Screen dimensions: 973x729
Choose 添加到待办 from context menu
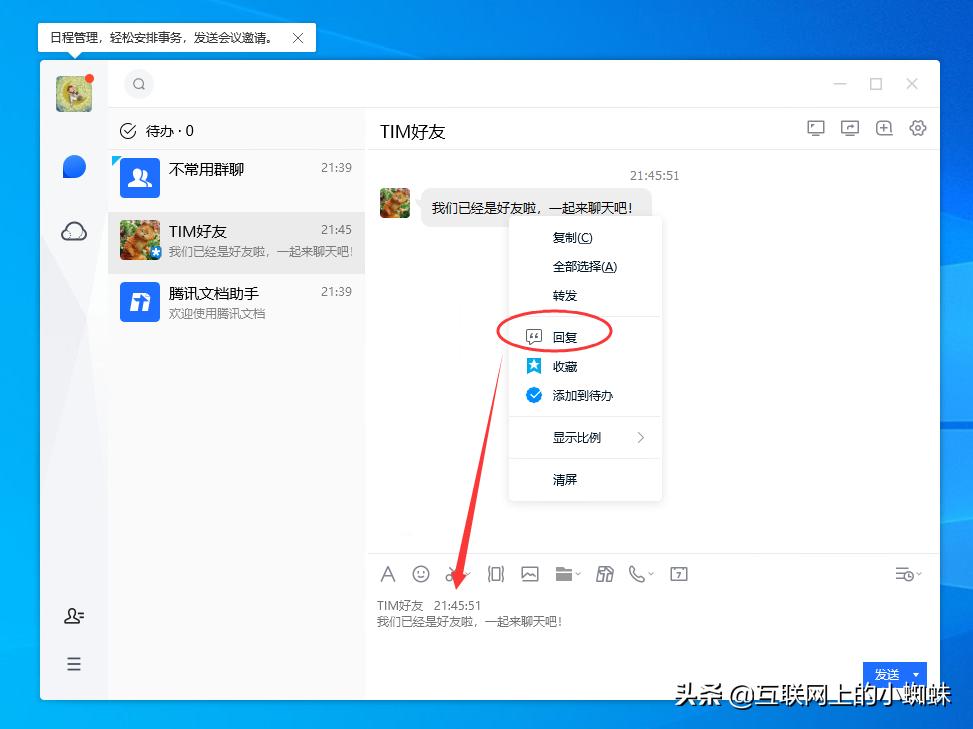pos(585,396)
